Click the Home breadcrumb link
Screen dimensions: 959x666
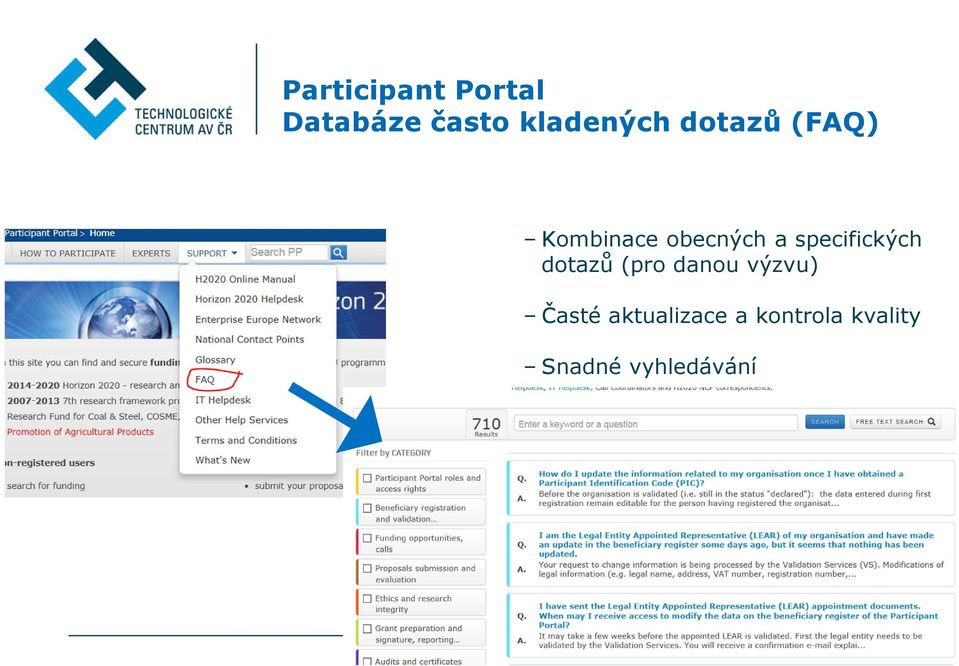point(102,233)
